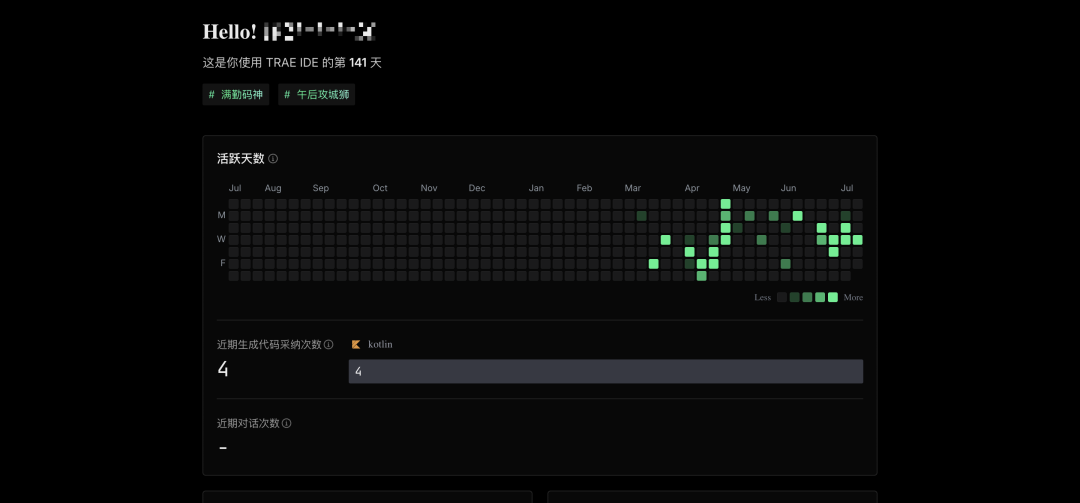1080x503 pixels.
Task: Click the last bright cell in the W row
Action: [857, 240]
